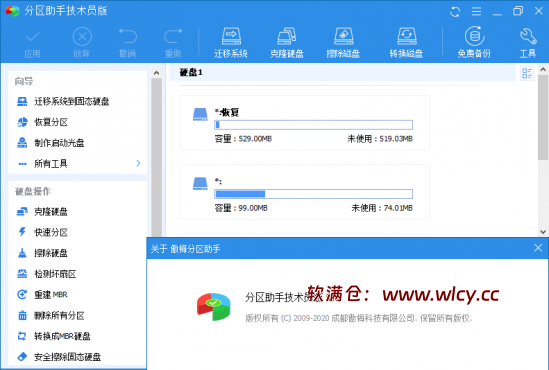The height and width of the screenshot is (370, 549).
Task: Click 容量：99.00MB text
Action: click(x=241, y=208)
